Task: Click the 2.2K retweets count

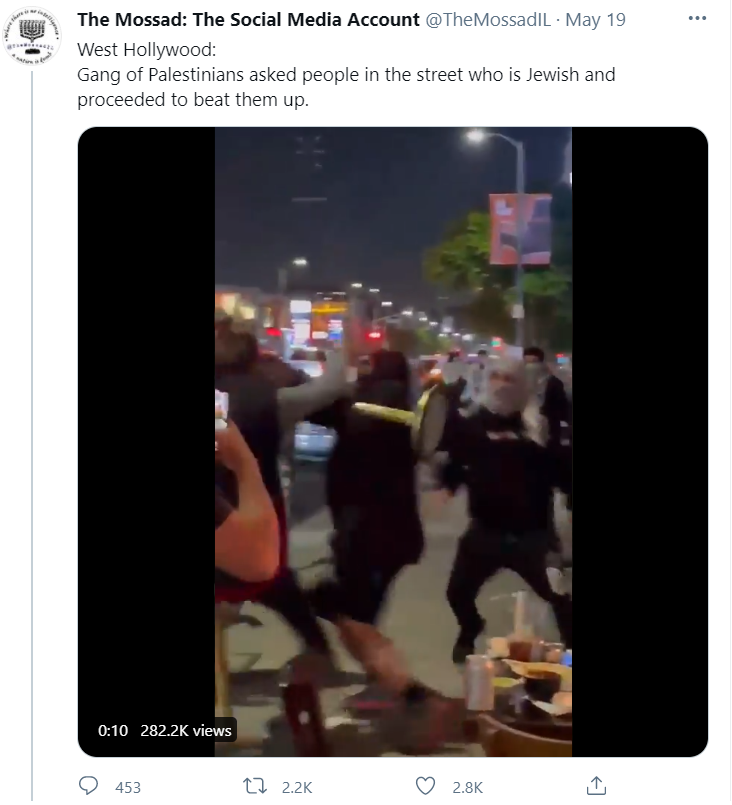Action: 297,787
